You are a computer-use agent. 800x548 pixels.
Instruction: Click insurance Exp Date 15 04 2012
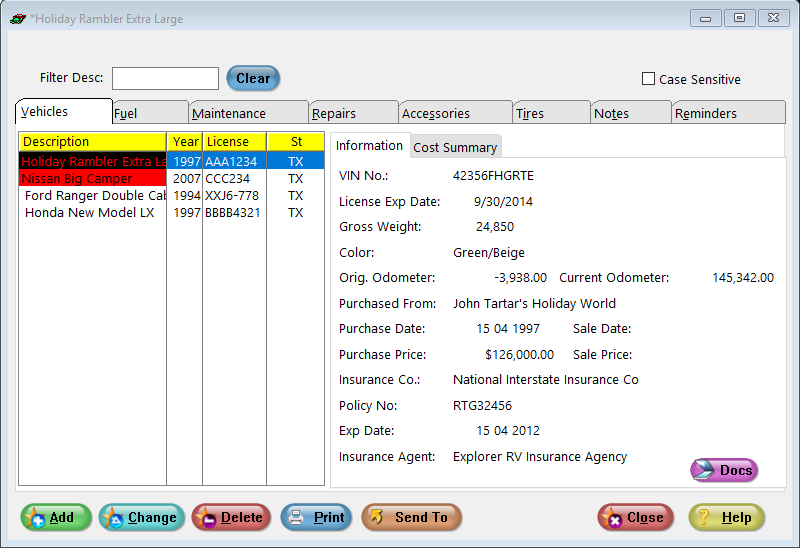508,431
